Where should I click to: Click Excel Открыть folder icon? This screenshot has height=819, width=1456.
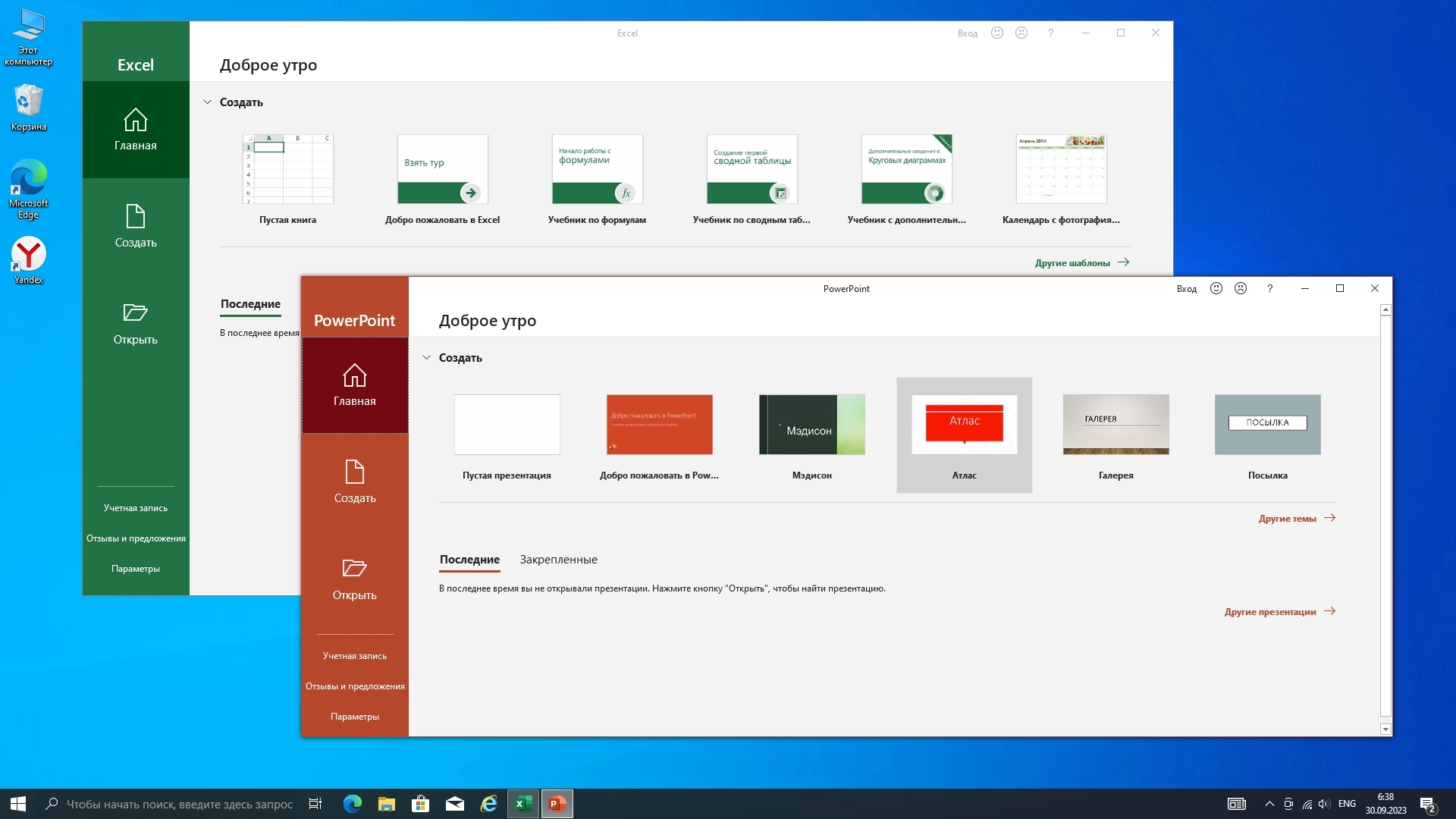point(136,313)
